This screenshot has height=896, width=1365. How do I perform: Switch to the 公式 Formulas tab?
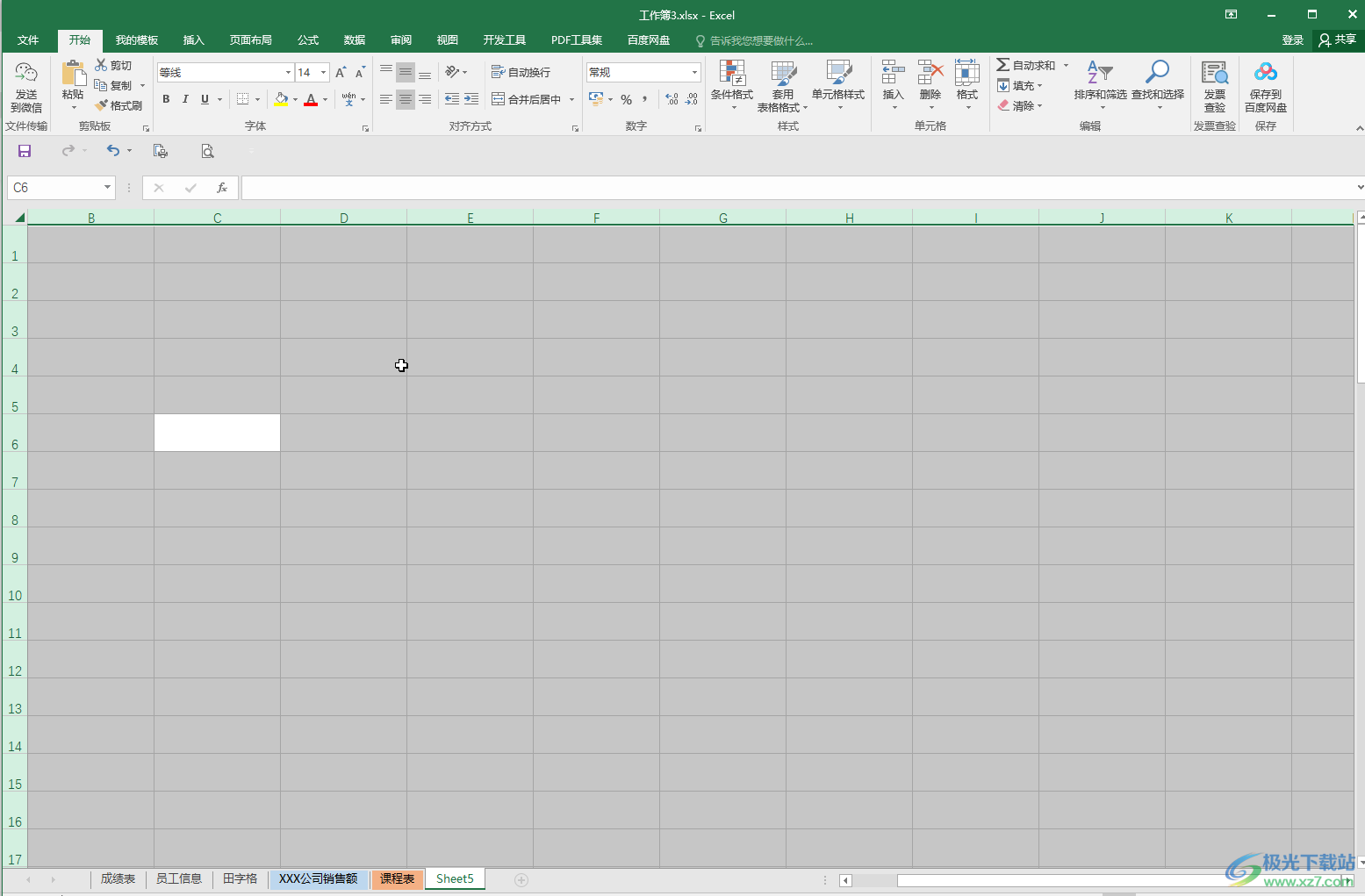coord(308,40)
